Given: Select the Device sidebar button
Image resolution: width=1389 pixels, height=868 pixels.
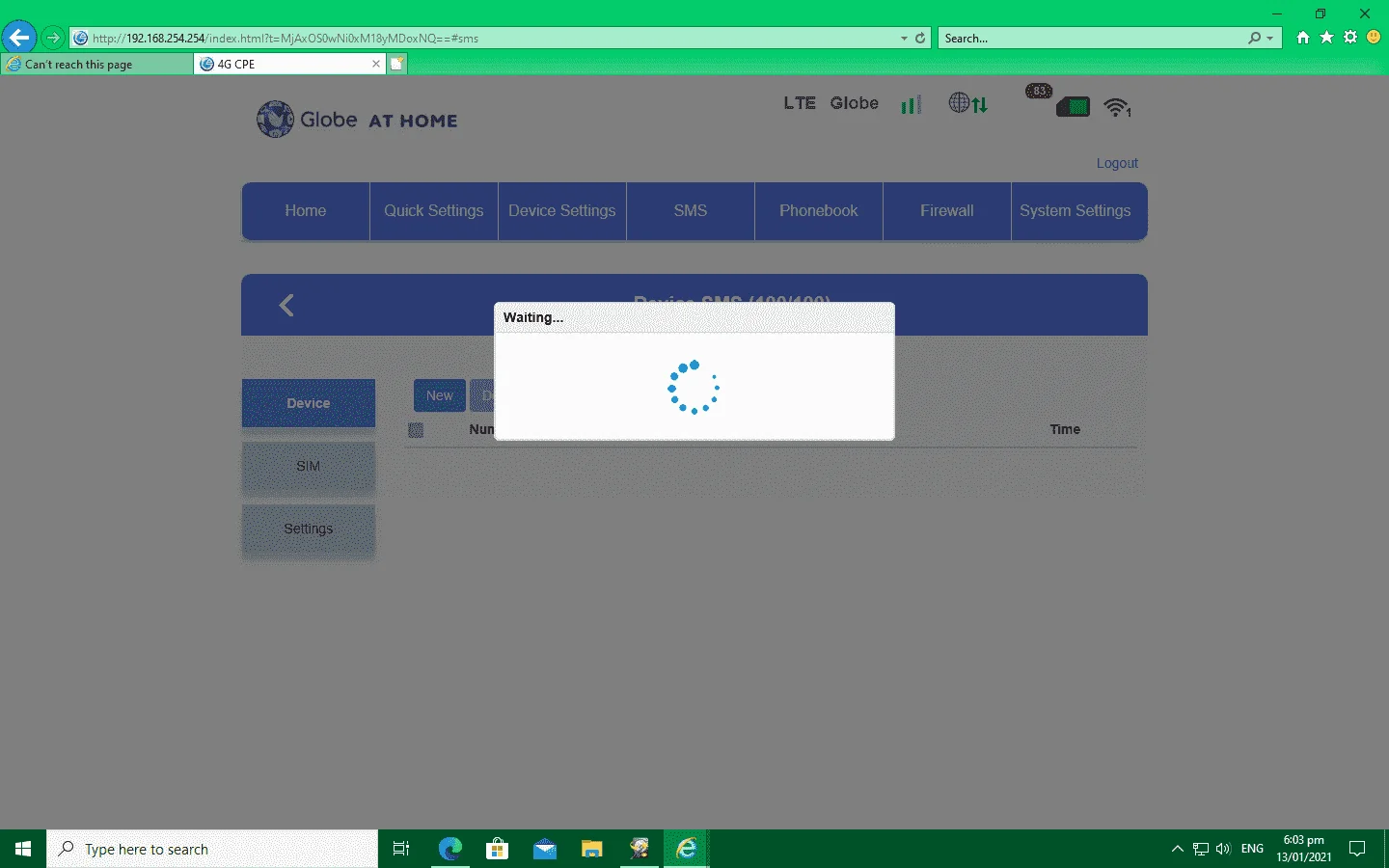Looking at the screenshot, I should (309, 403).
